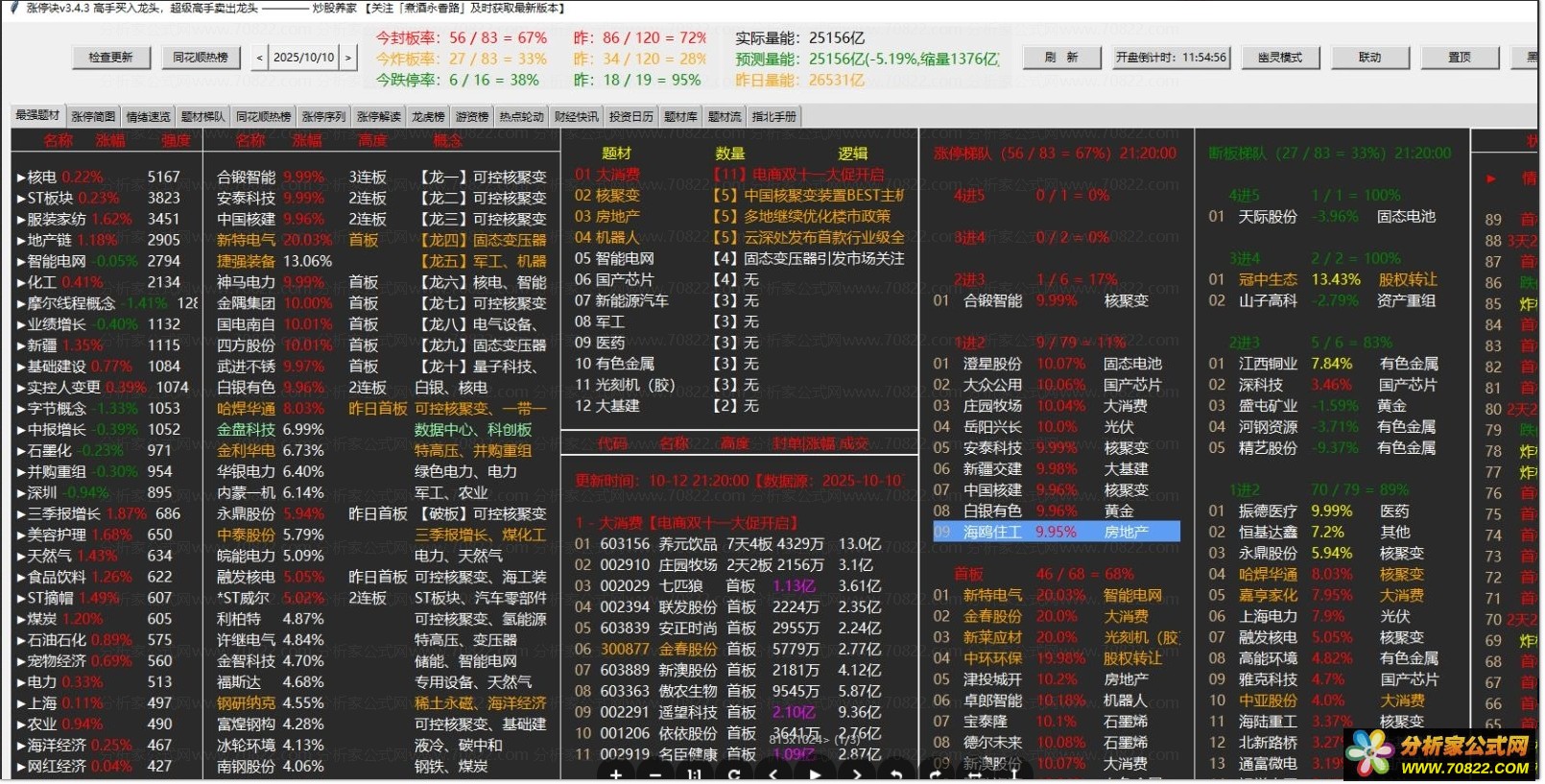Toggle 幽灵模式 ghost mode
The width and height of the screenshot is (1545, 784).
(x=1279, y=58)
